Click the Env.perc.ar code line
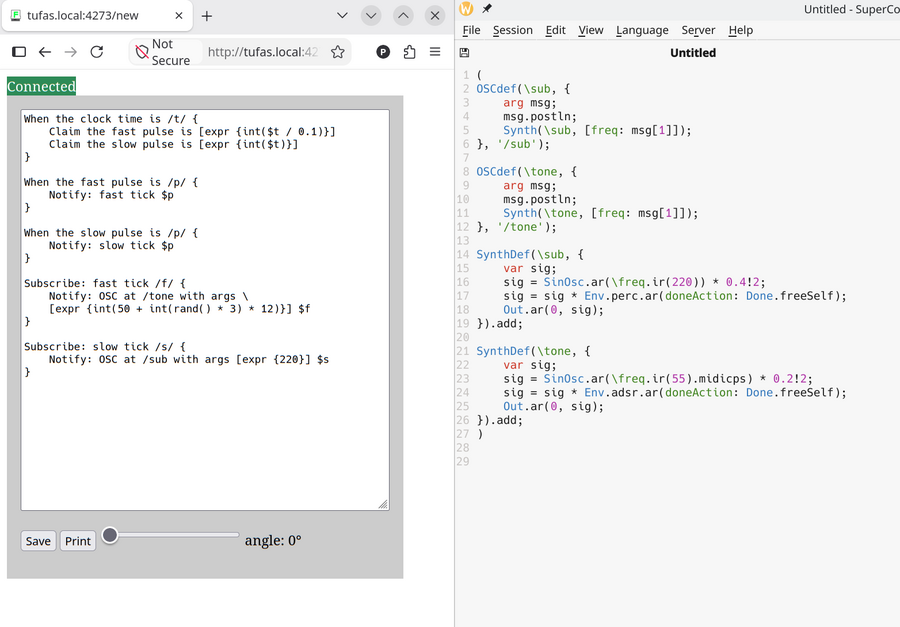900x627 pixels. coord(675,296)
